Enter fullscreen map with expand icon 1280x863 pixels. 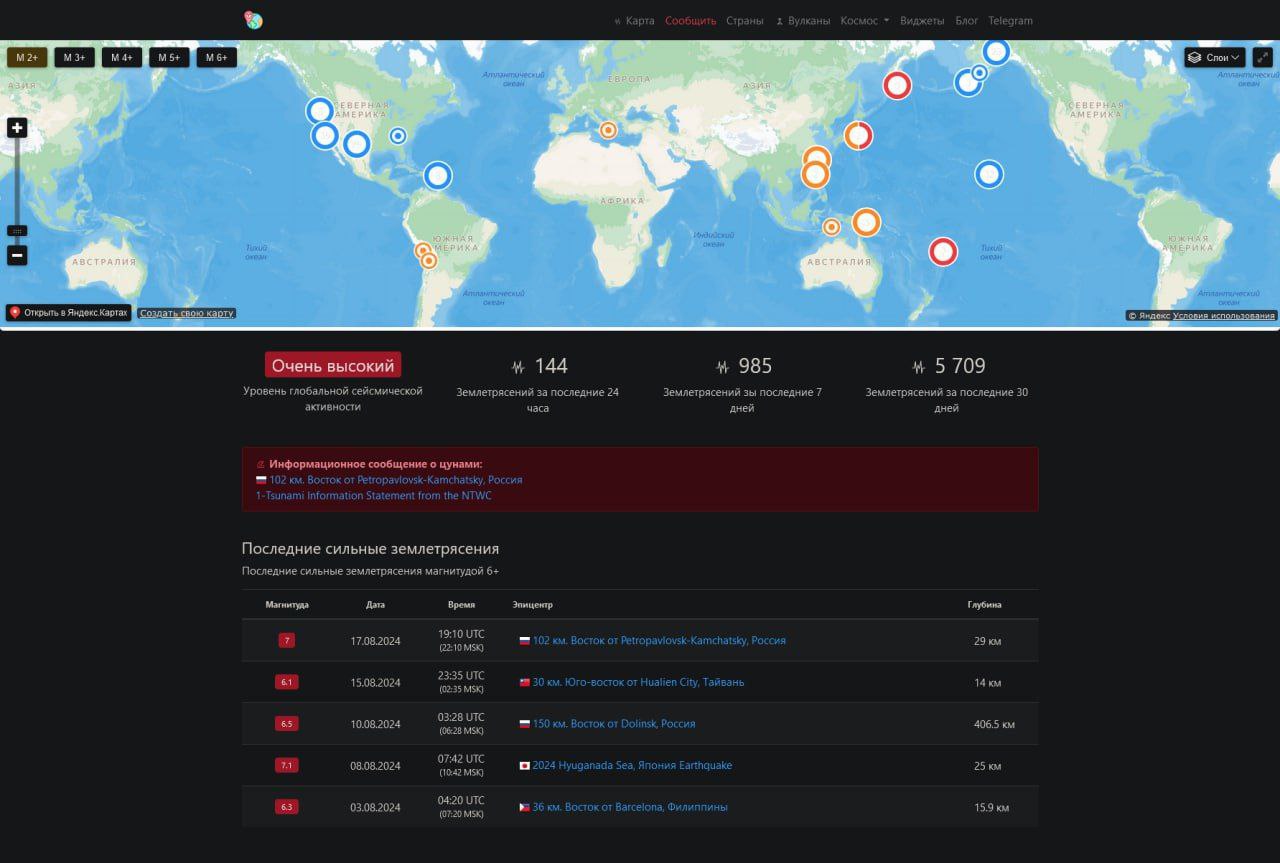tap(1263, 58)
